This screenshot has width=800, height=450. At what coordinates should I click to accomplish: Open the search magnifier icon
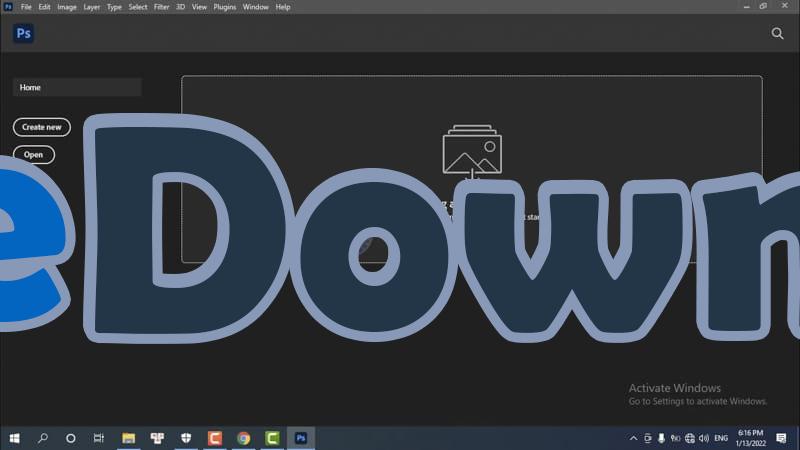click(778, 33)
